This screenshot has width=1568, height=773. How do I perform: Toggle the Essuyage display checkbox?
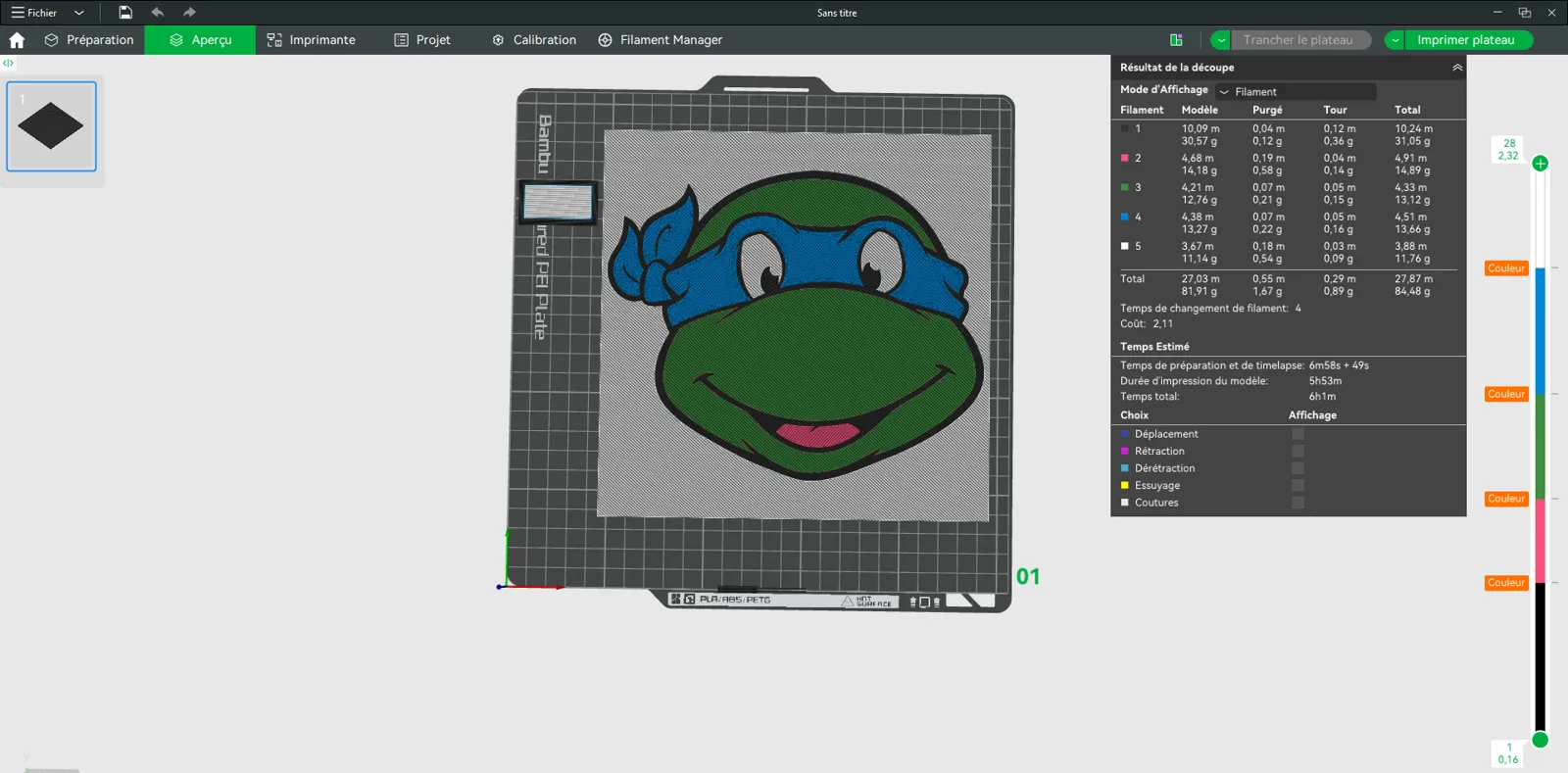(x=1298, y=486)
